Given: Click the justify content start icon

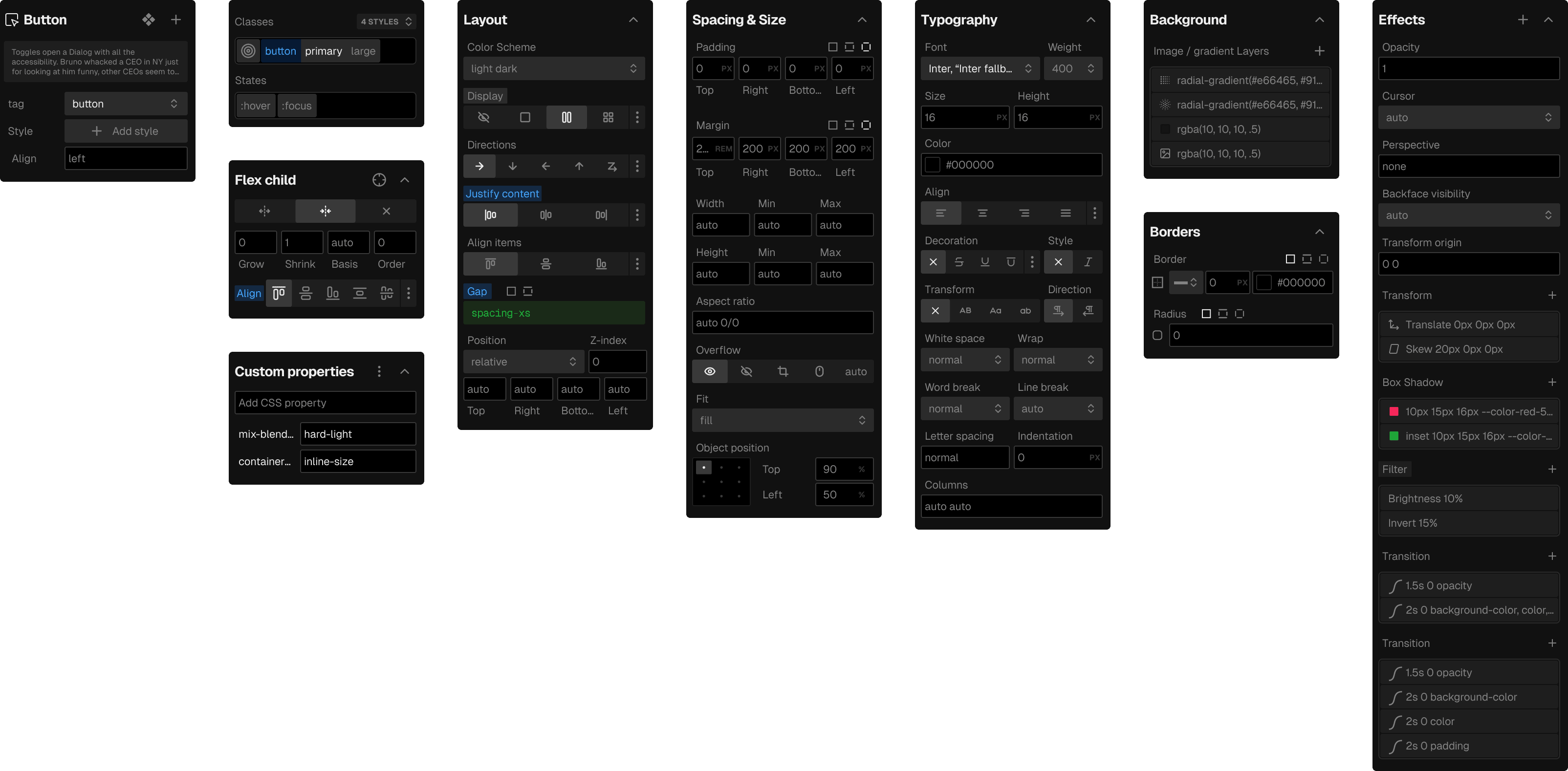Looking at the screenshot, I should pos(491,214).
